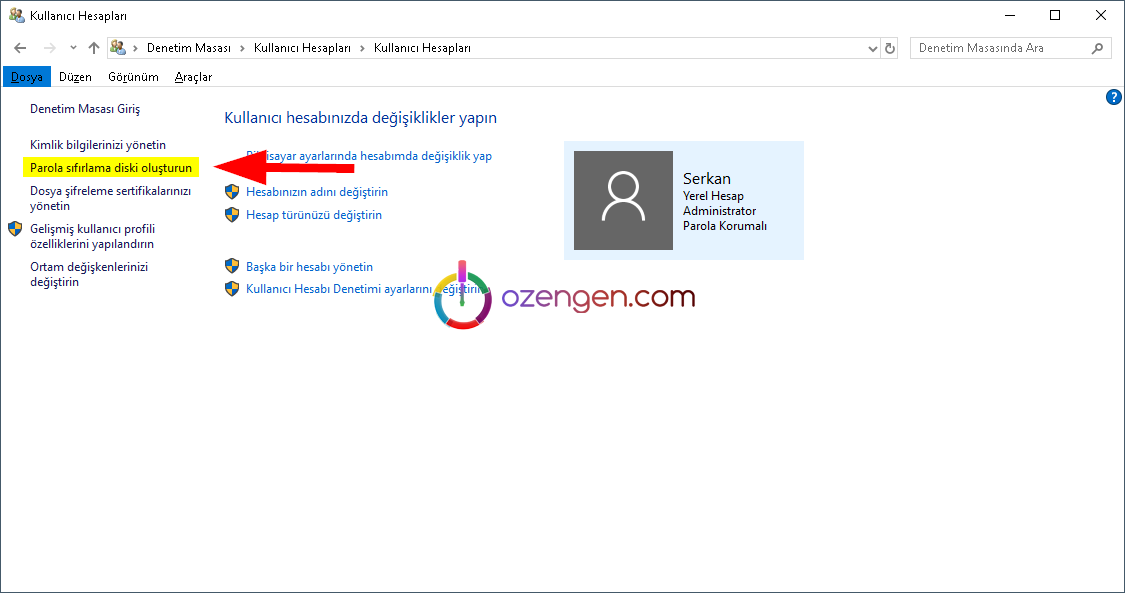This screenshot has height=593, width=1125.
Task: Expand the chevron after Denetim Masası breadcrumb
Action: click(243, 48)
